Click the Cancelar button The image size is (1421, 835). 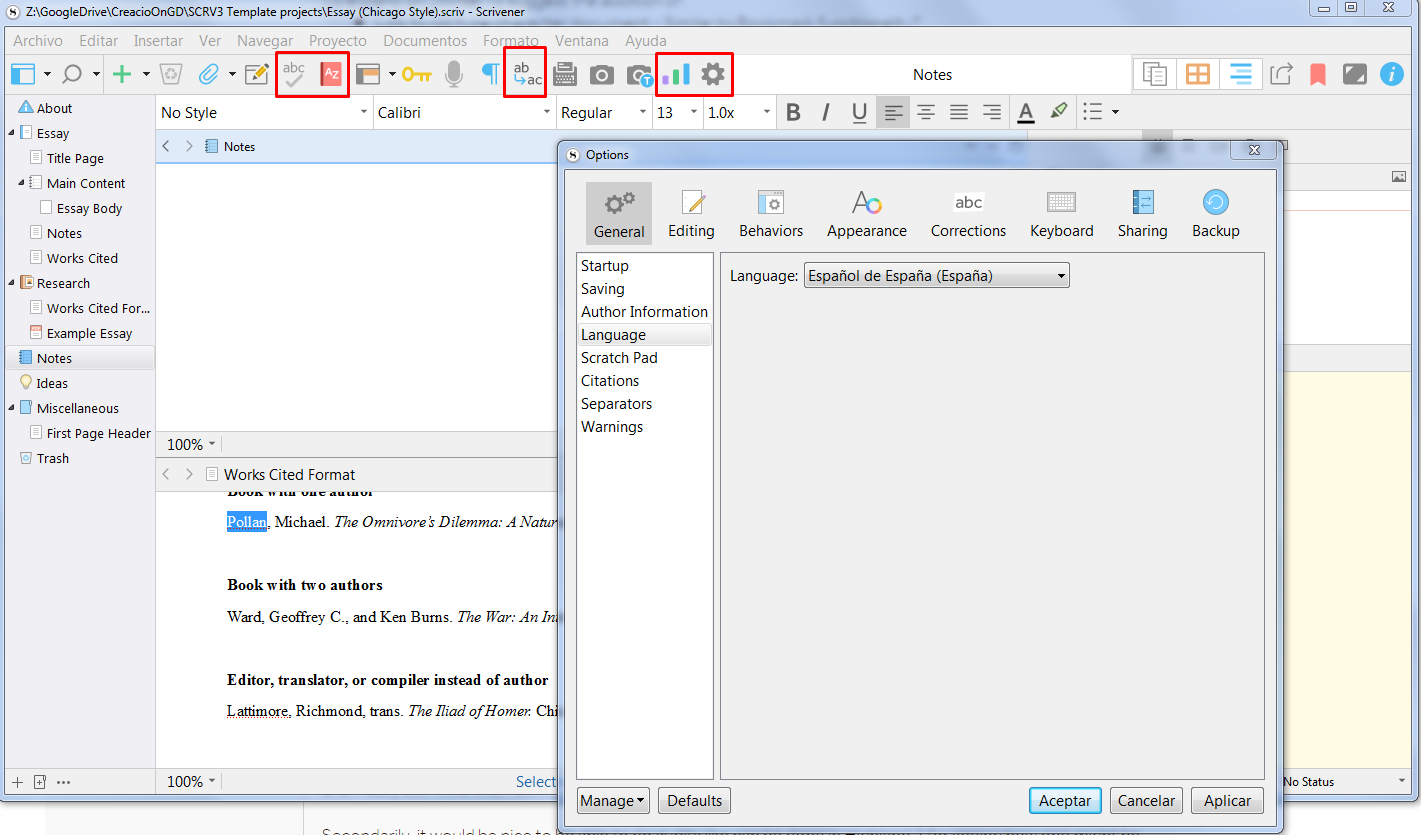pyautogui.click(x=1146, y=801)
